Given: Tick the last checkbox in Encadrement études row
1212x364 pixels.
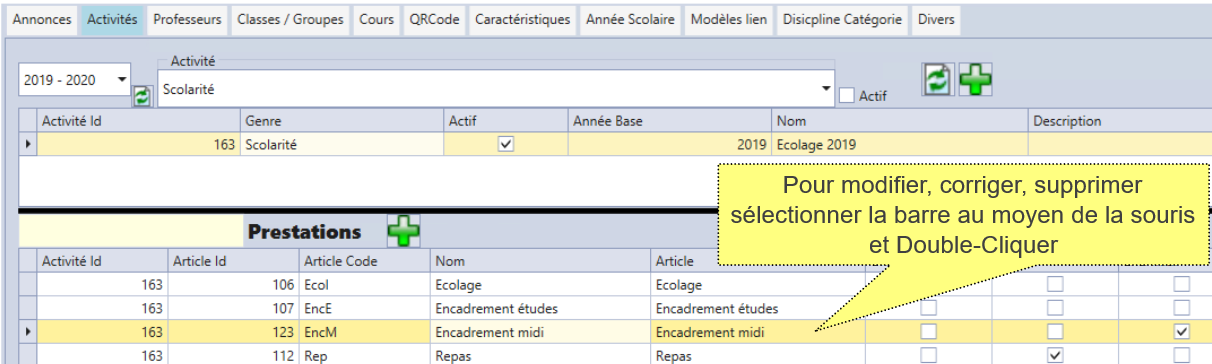Looking at the screenshot, I should tap(1182, 308).
